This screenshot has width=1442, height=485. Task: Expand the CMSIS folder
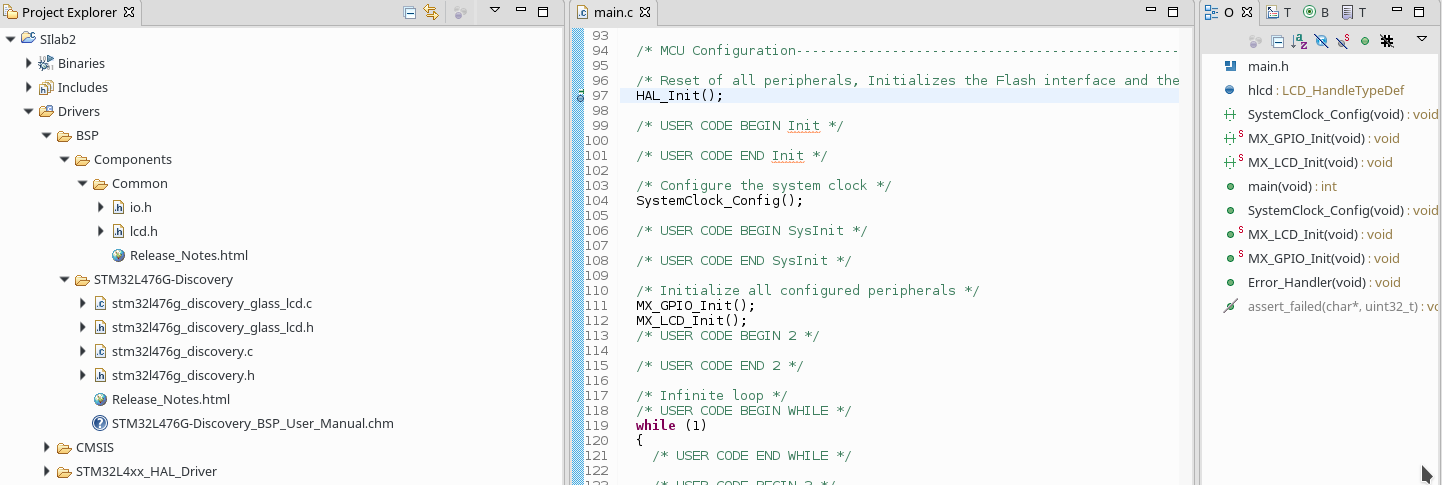tap(47, 447)
